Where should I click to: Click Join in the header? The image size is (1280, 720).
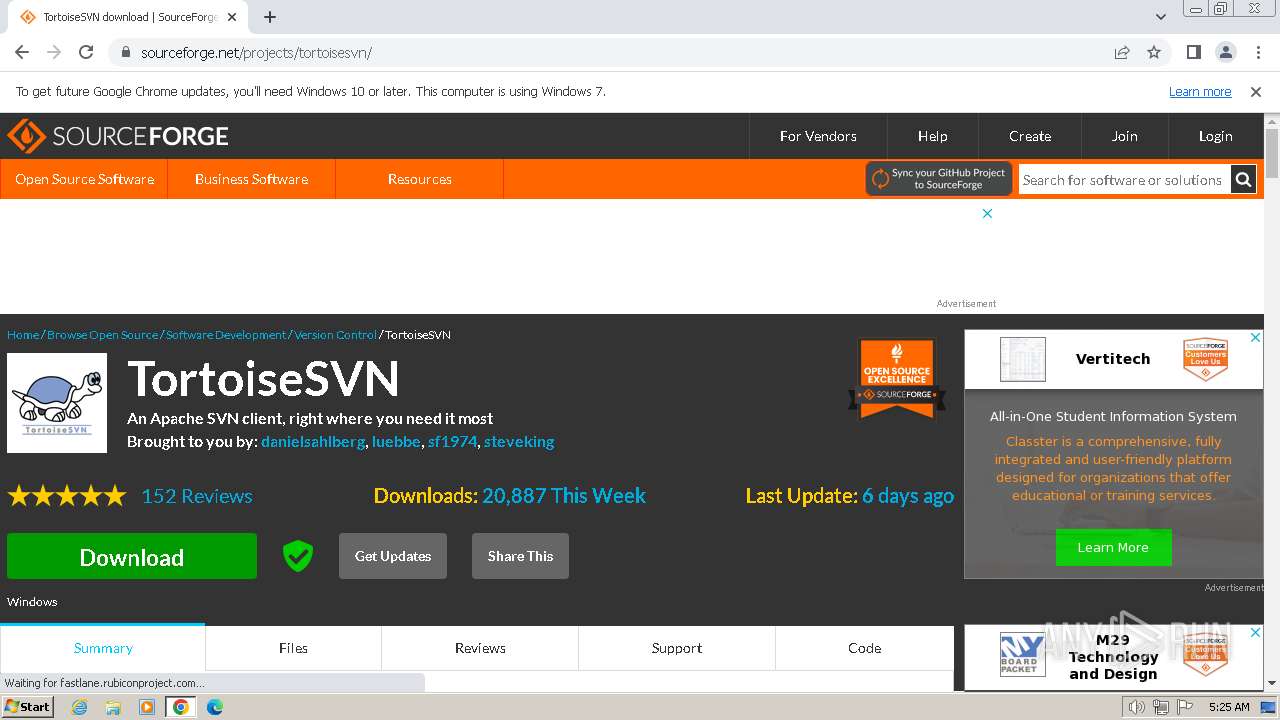(1124, 136)
